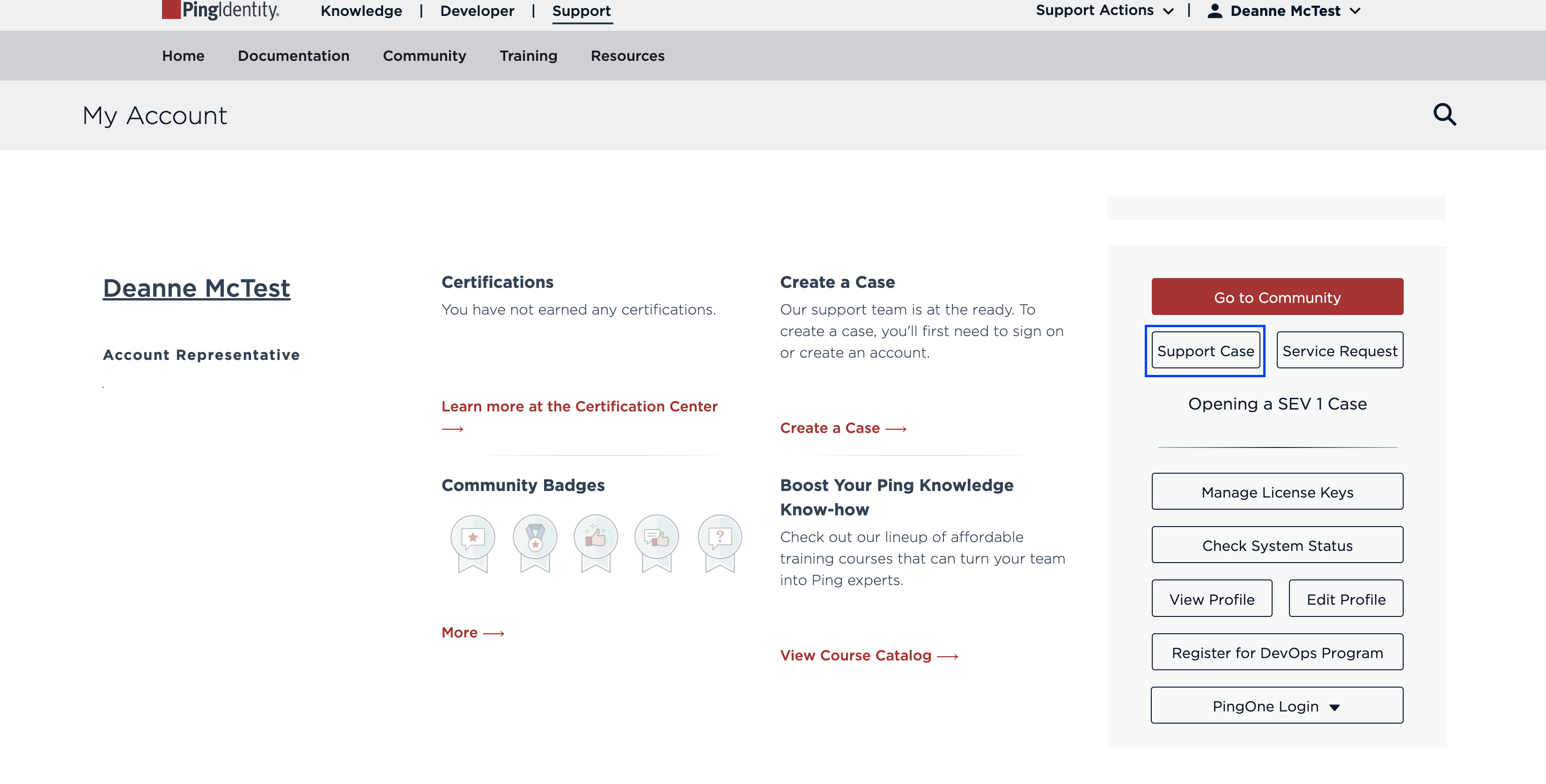Screen dimensions: 1546x784
Task: Click the thumbs-up community badge
Action: (x=596, y=537)
